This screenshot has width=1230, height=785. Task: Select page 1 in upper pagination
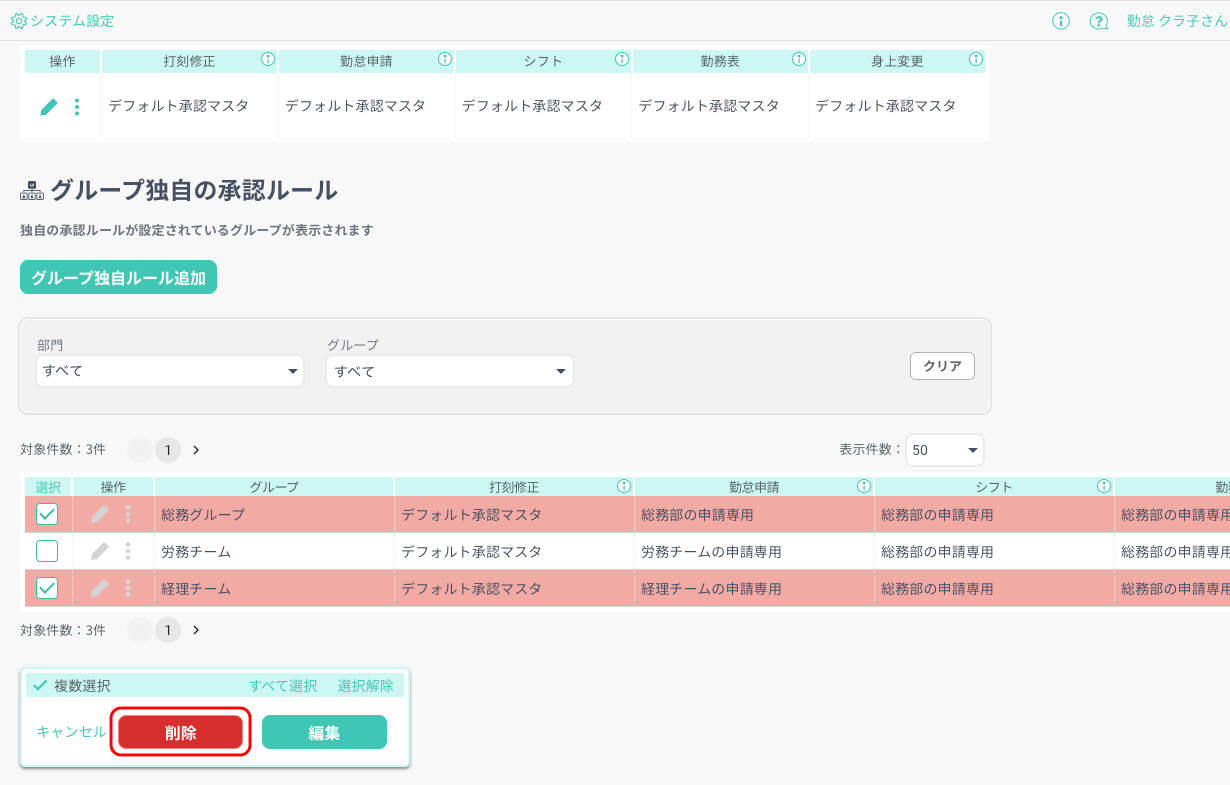168,450
